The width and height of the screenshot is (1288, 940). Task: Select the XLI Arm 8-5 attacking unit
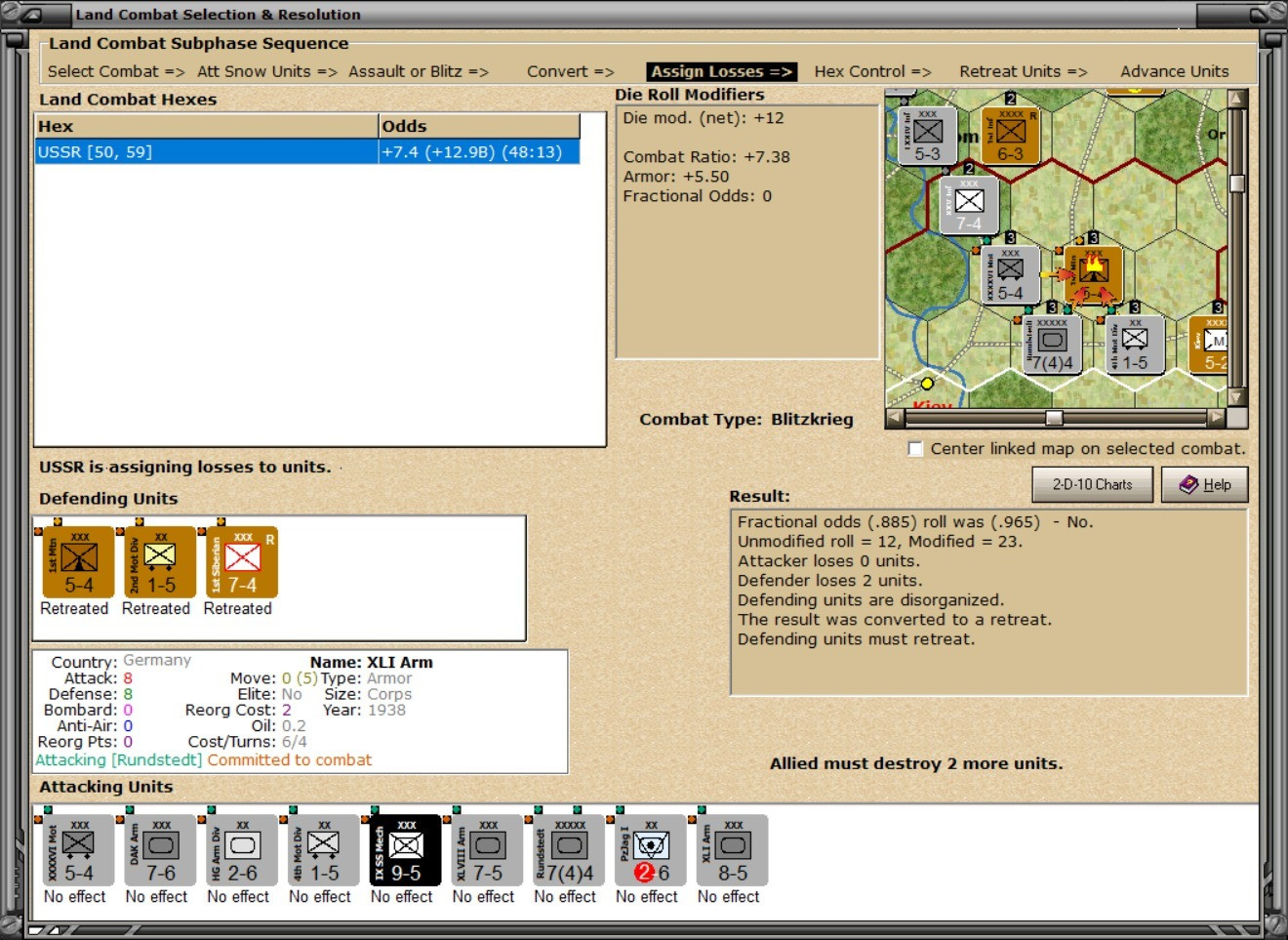tap(733, 850)
